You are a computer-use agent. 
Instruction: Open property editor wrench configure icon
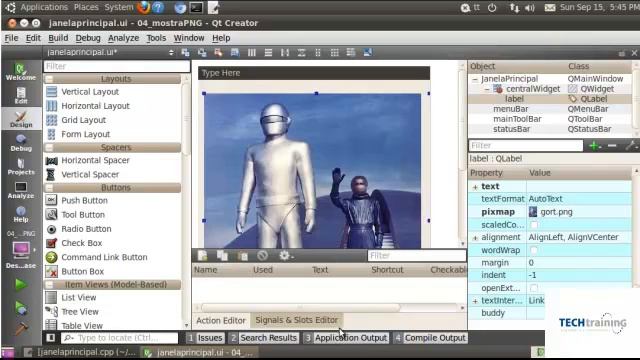click(x=631, y=146)
